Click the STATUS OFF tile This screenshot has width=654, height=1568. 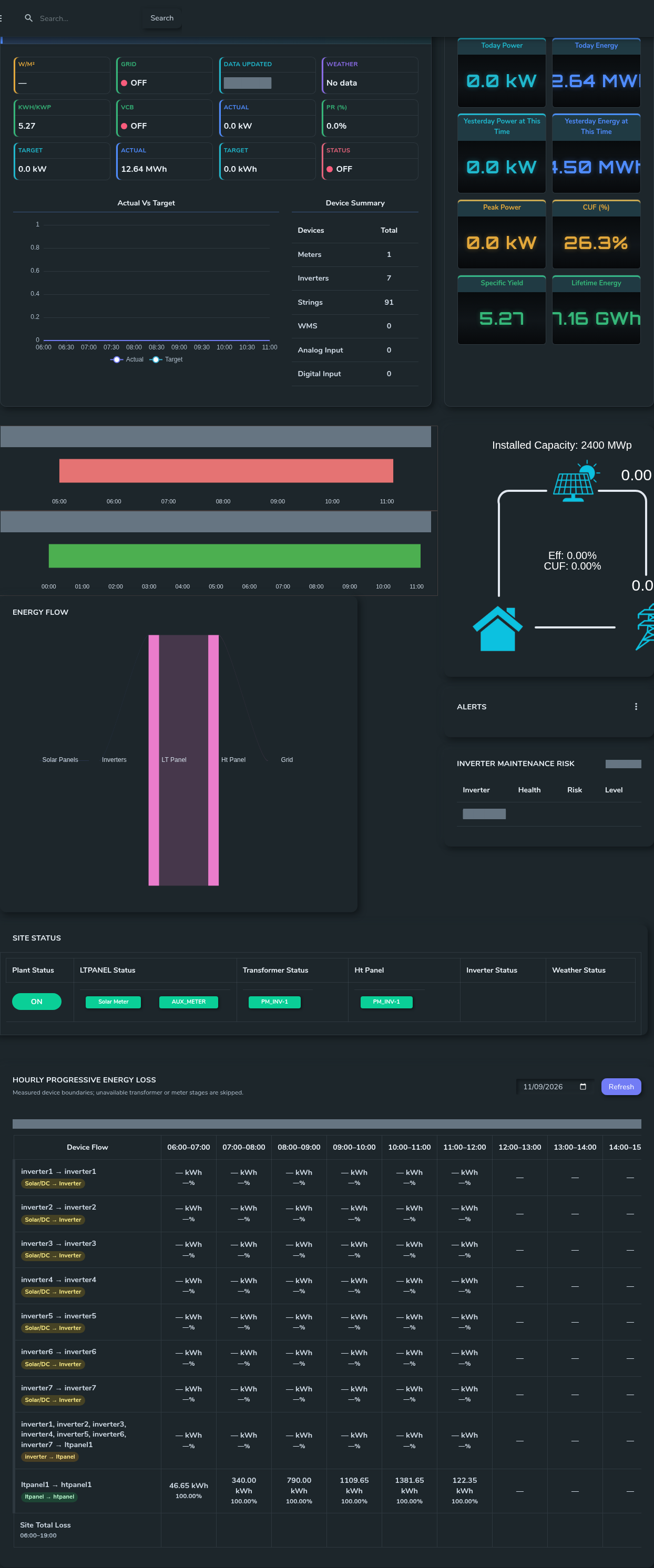point(370,161)
